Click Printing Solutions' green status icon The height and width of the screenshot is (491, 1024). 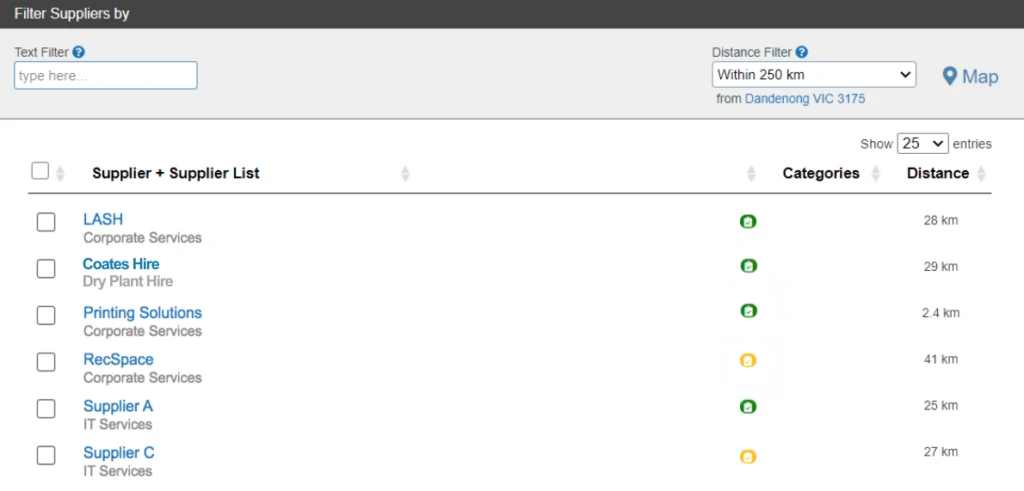tap(748, 311)
